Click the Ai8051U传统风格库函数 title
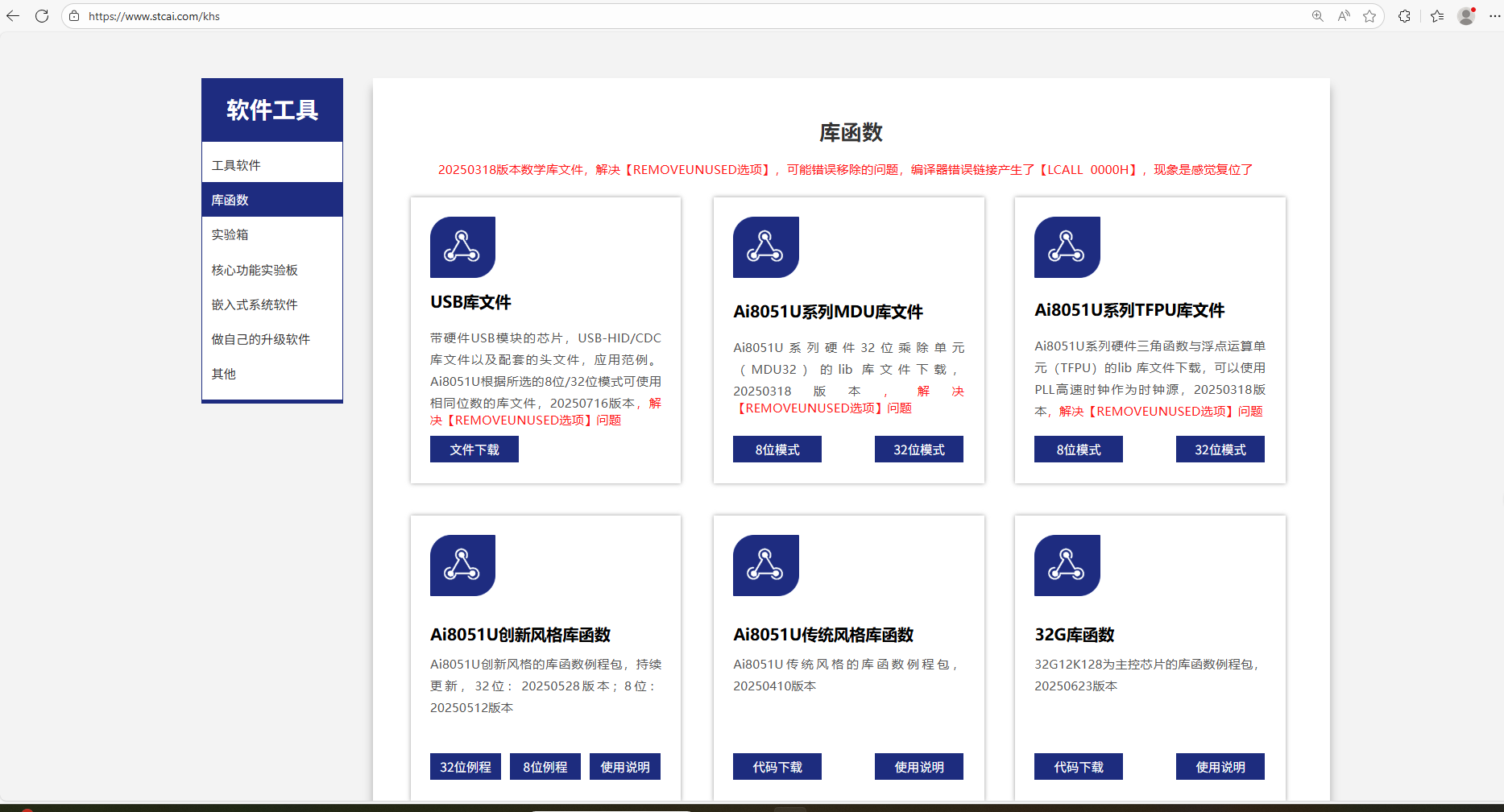This screenshot has width=1504, height=812. click(823, 635)
